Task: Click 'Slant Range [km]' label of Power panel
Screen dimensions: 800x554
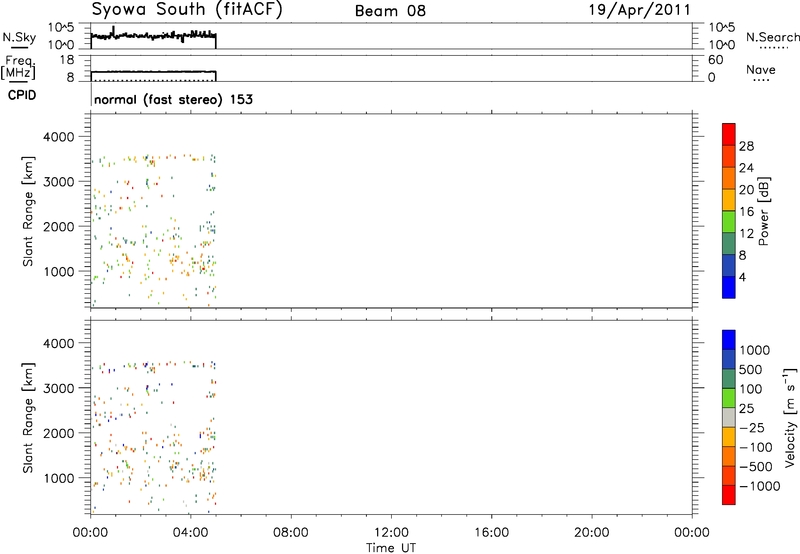Action: [28, 211]
